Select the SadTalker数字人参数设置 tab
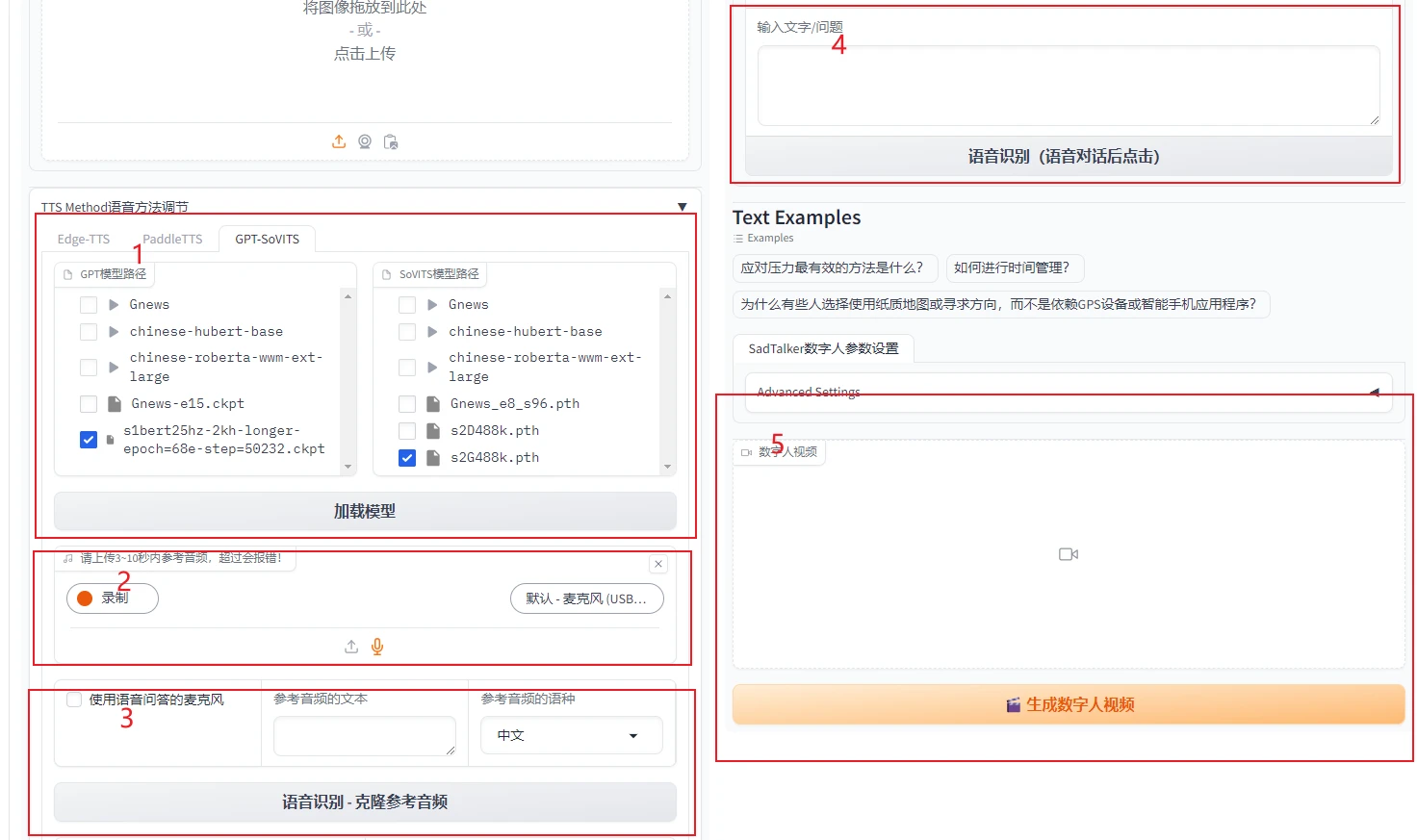Screen dimensions: 1417x840 (x=824, y=348)
